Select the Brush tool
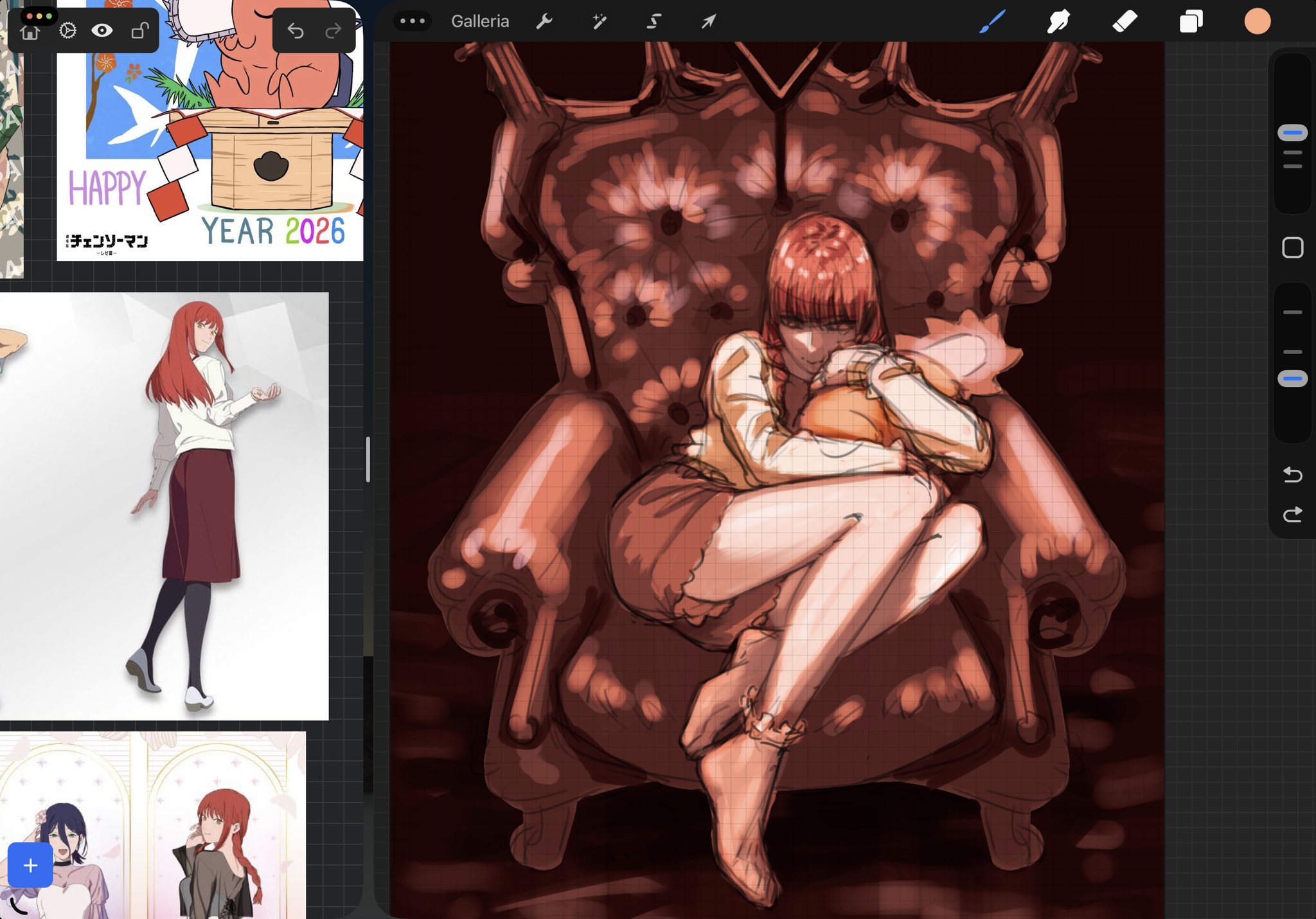Viewport: 1316px width, 919px height. pyautogui.click(x=992, y=21)
